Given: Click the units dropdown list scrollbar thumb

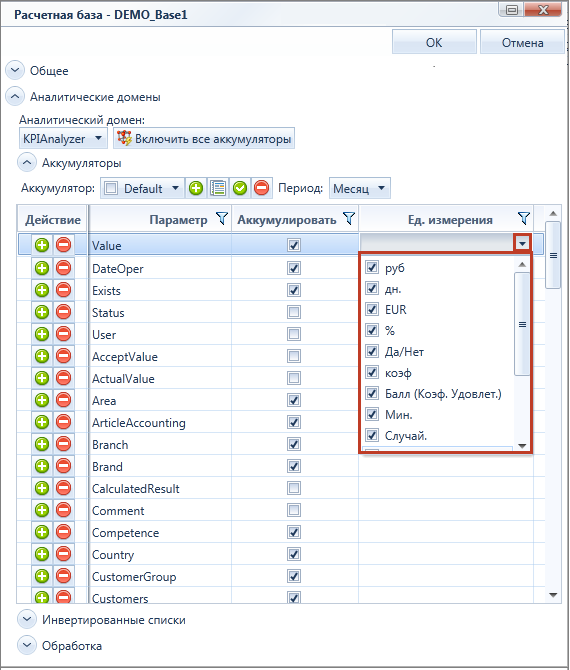Looking at the screenshot, I should pos(522,324).
